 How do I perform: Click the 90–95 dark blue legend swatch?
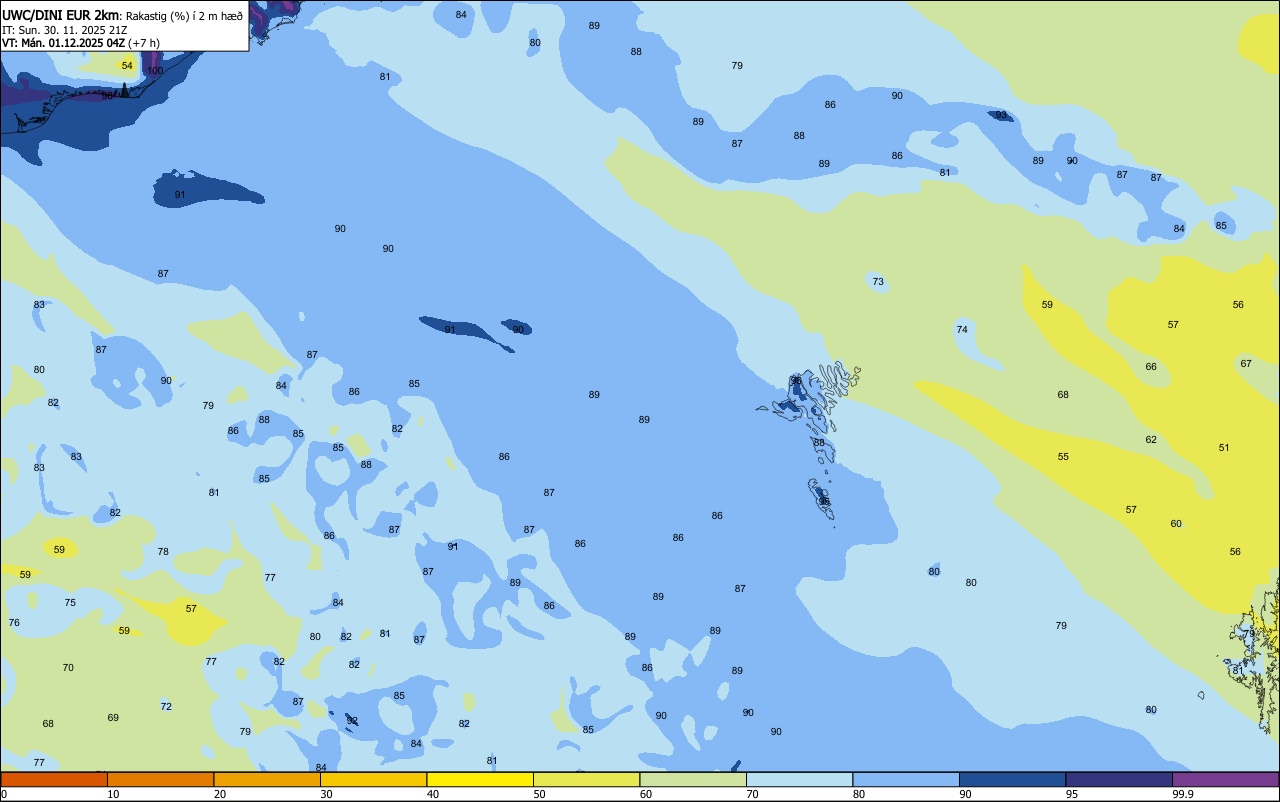(1012, 779)
